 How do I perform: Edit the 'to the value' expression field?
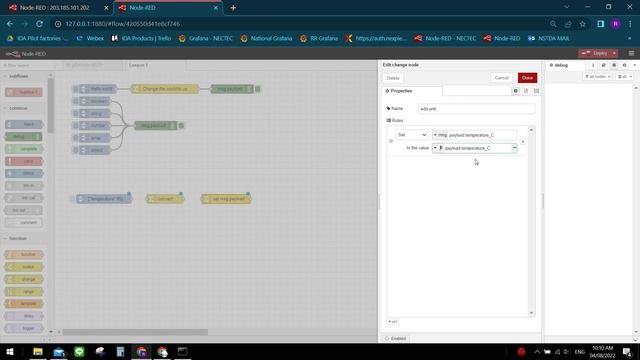pos(477,148)
